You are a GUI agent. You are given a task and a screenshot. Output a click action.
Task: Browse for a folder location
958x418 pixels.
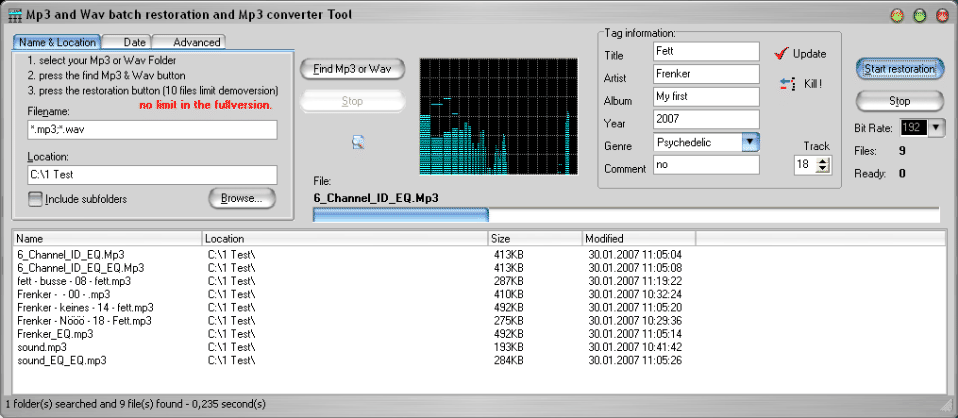(x=241, y=198)
